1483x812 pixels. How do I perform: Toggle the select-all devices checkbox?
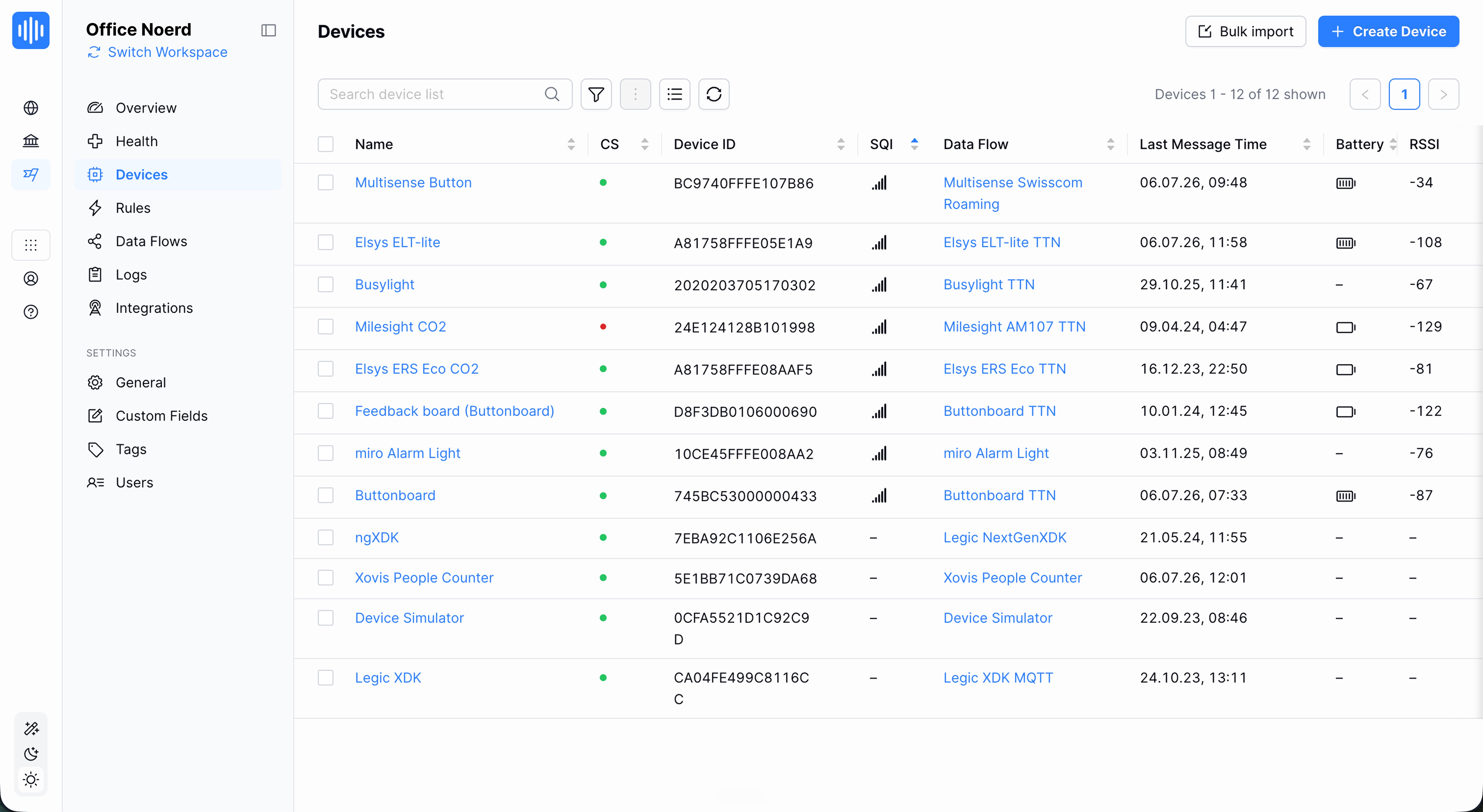click(x=325, y=144)
